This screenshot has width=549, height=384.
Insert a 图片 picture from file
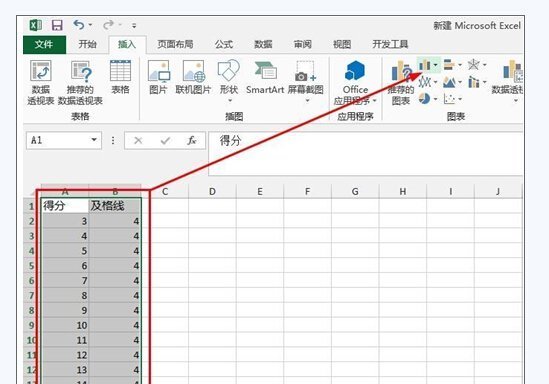pyautogui.click(x=158, y=77)
